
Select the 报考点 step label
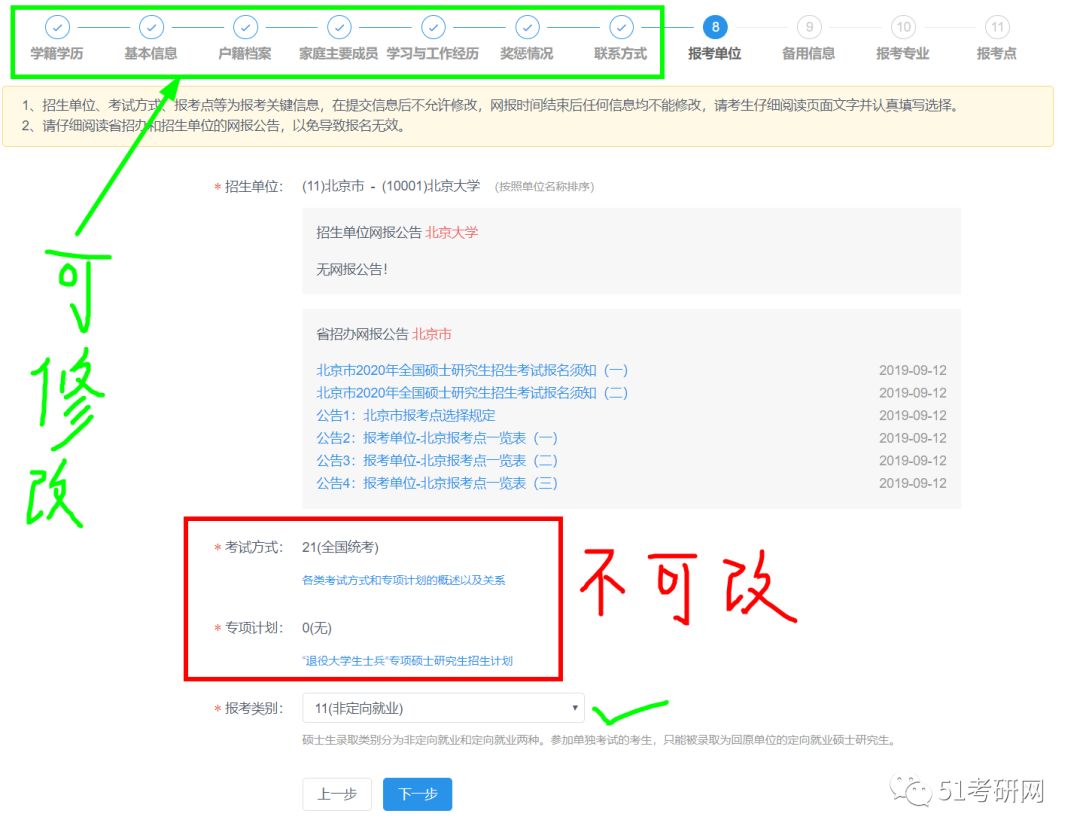997,54
